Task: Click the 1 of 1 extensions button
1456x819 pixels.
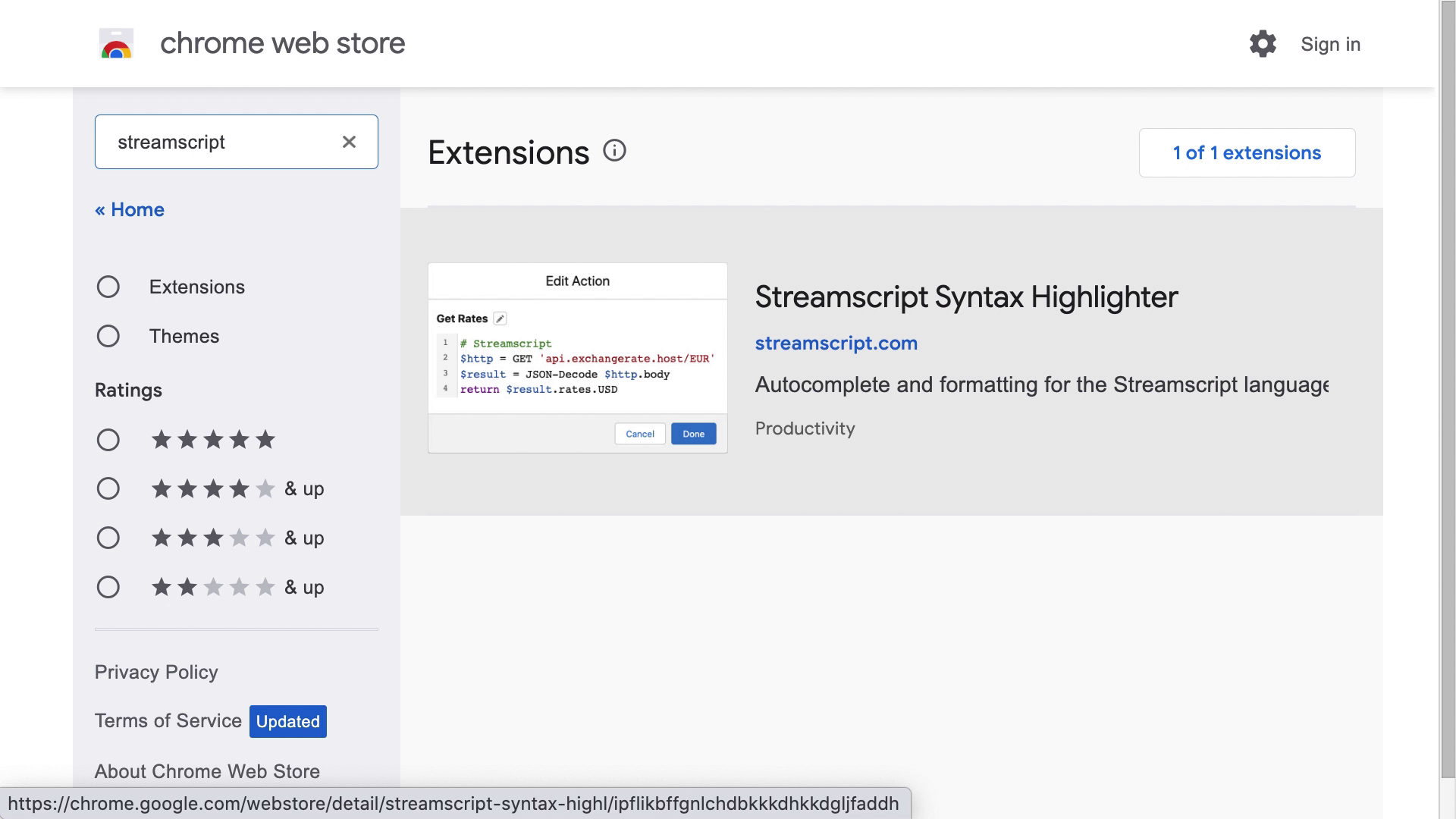Action: coord(1247,152)
